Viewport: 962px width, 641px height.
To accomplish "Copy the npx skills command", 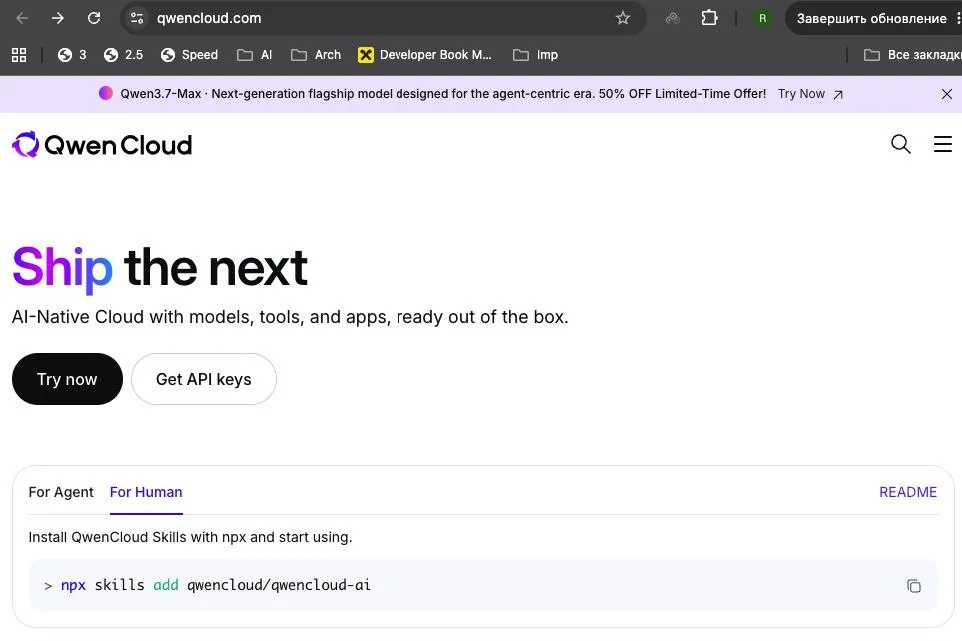I will click(914, 586).
